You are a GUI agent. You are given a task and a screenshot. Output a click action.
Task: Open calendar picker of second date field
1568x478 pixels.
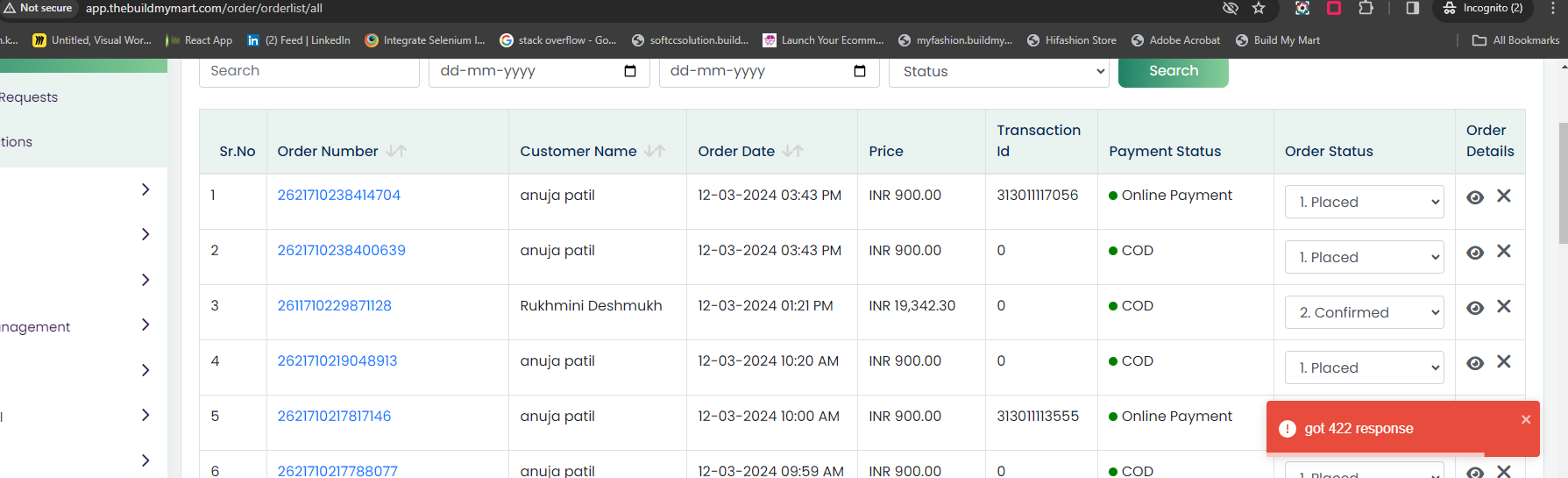860,71
